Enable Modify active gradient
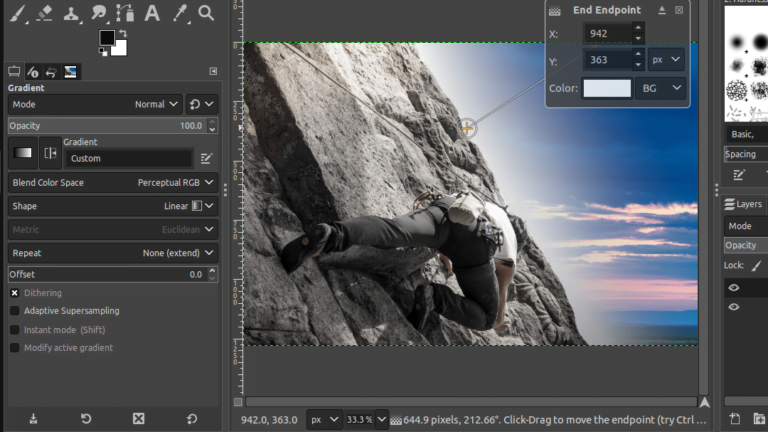This screenshot has height=432, width=768. click(x=15, y=348)
